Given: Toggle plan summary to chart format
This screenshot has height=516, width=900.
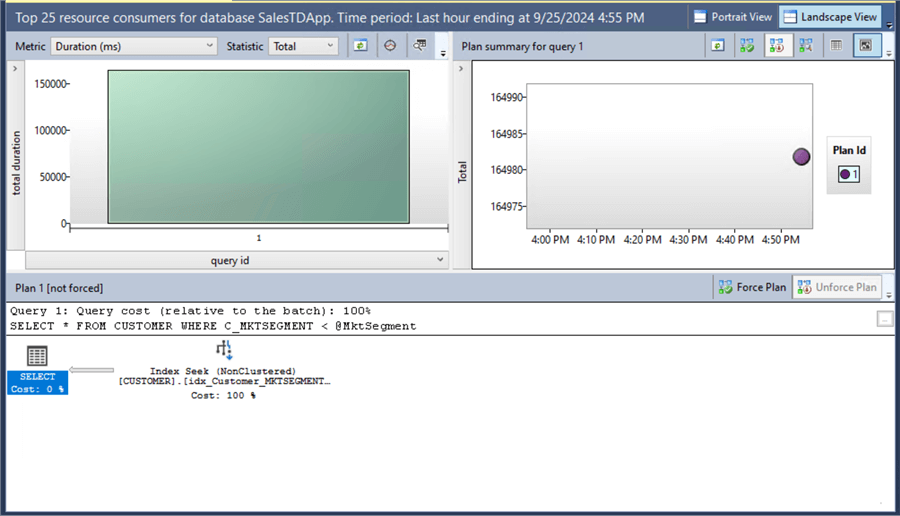Looking at the screenshot, I should pos(864,46).
